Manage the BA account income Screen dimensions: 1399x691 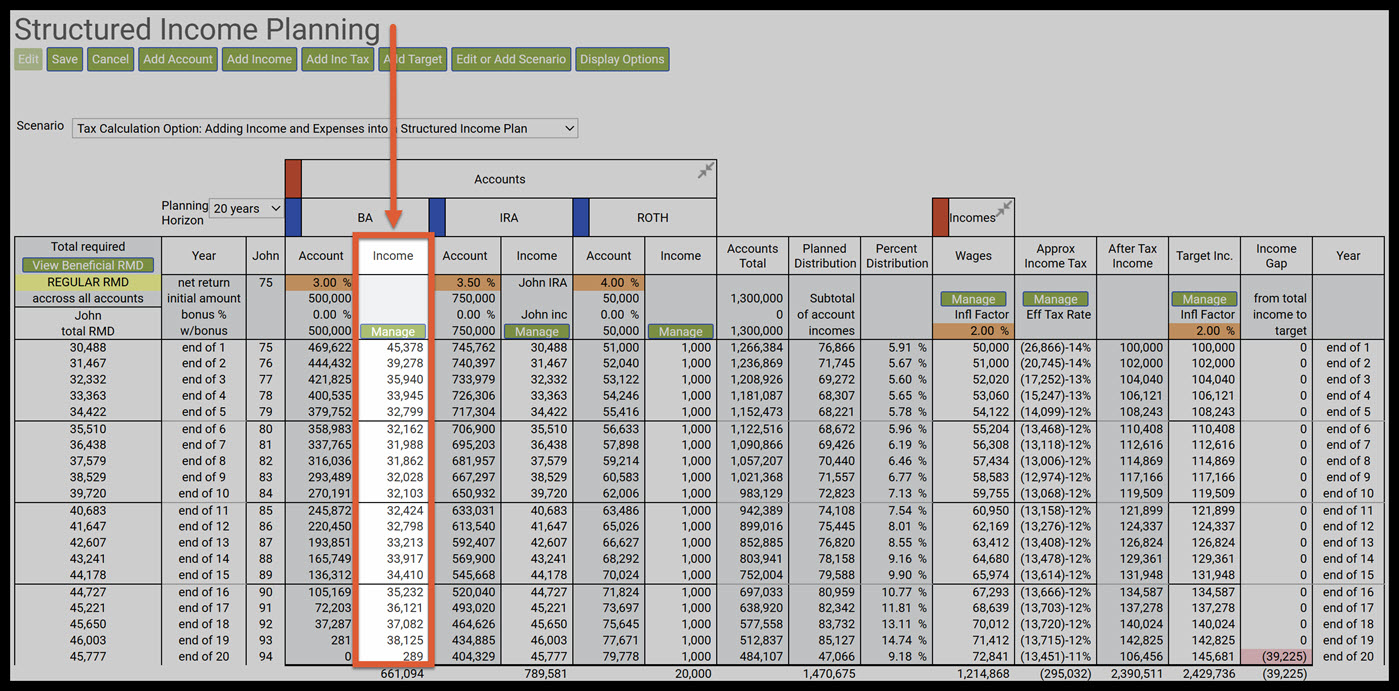[x=393, y=331]
